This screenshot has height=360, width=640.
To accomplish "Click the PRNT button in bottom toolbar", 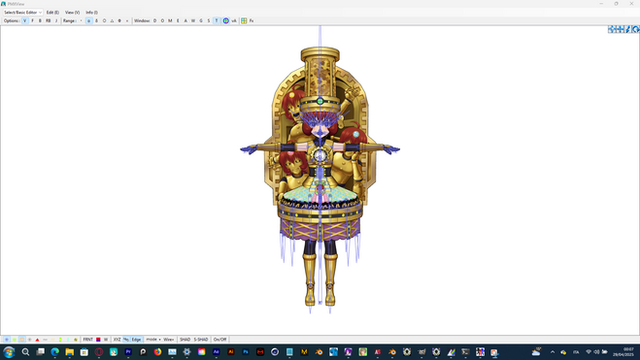I will tap(88, 340).
